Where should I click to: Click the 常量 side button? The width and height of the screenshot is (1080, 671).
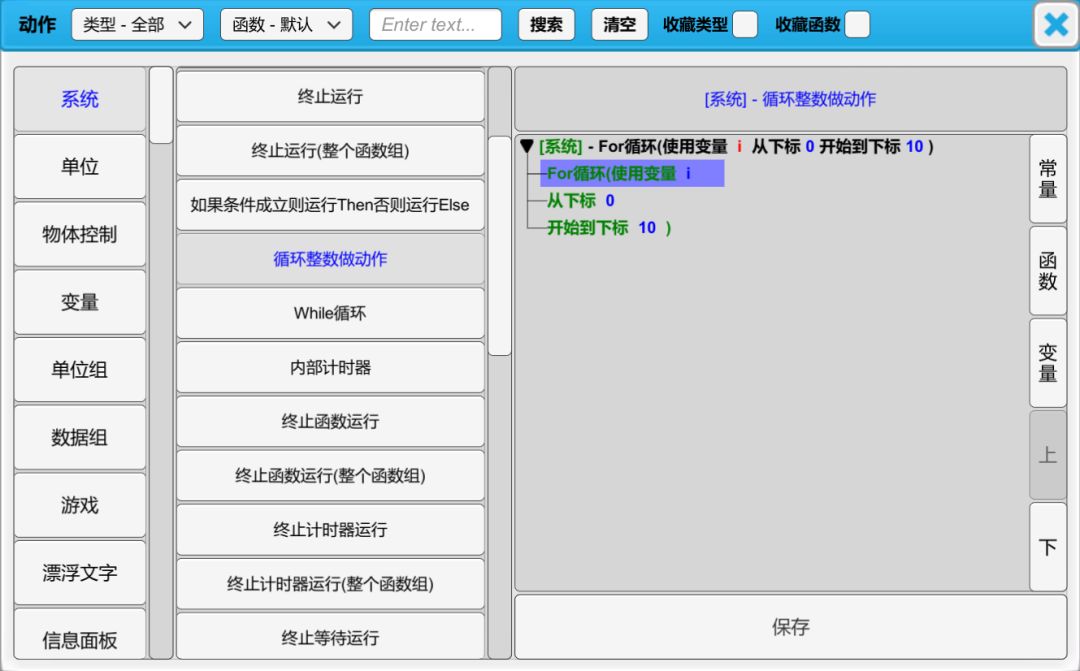(x=1047, y=179)
